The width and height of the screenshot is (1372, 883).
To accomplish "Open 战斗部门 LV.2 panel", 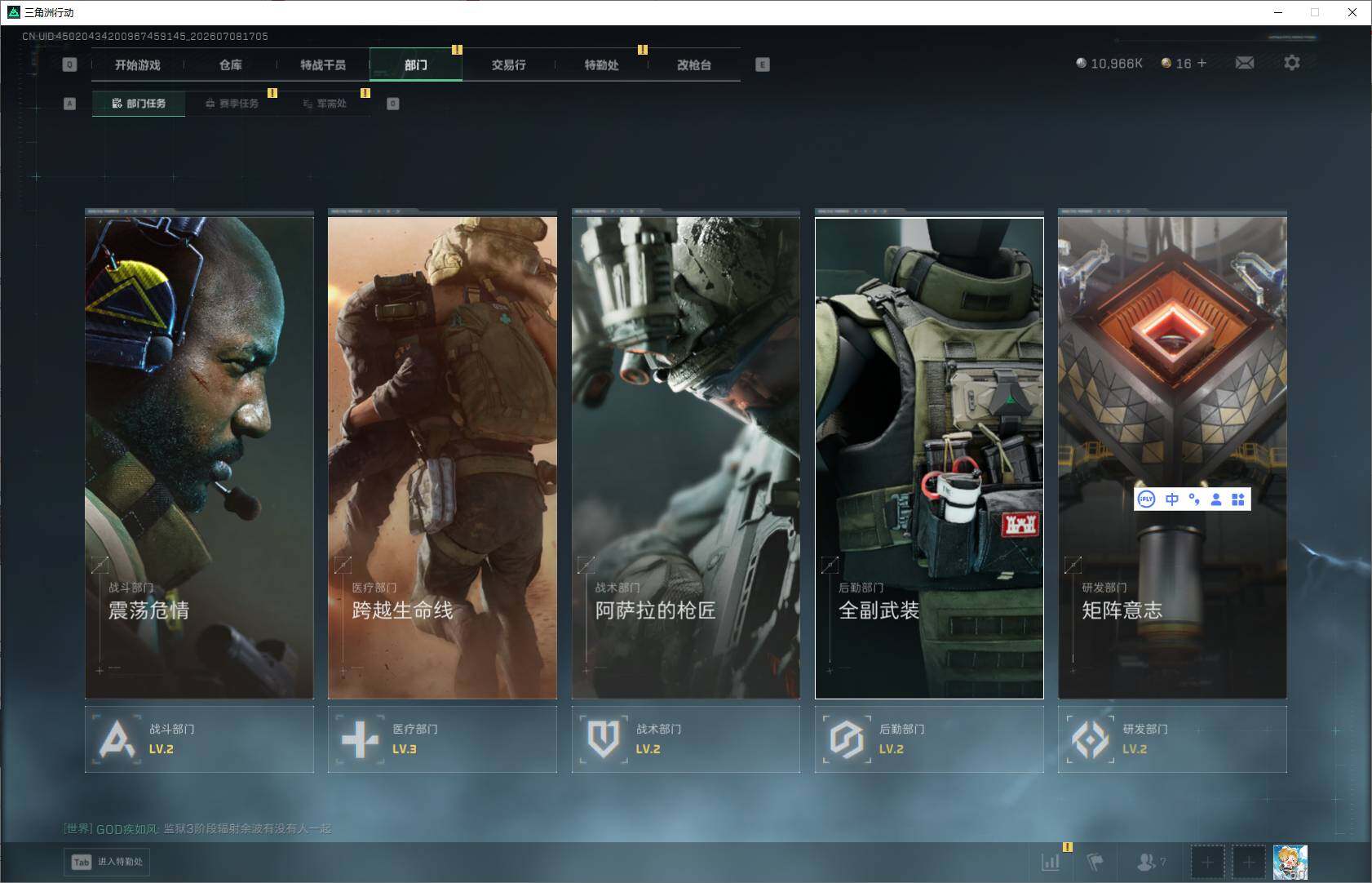I will (199, 739).
